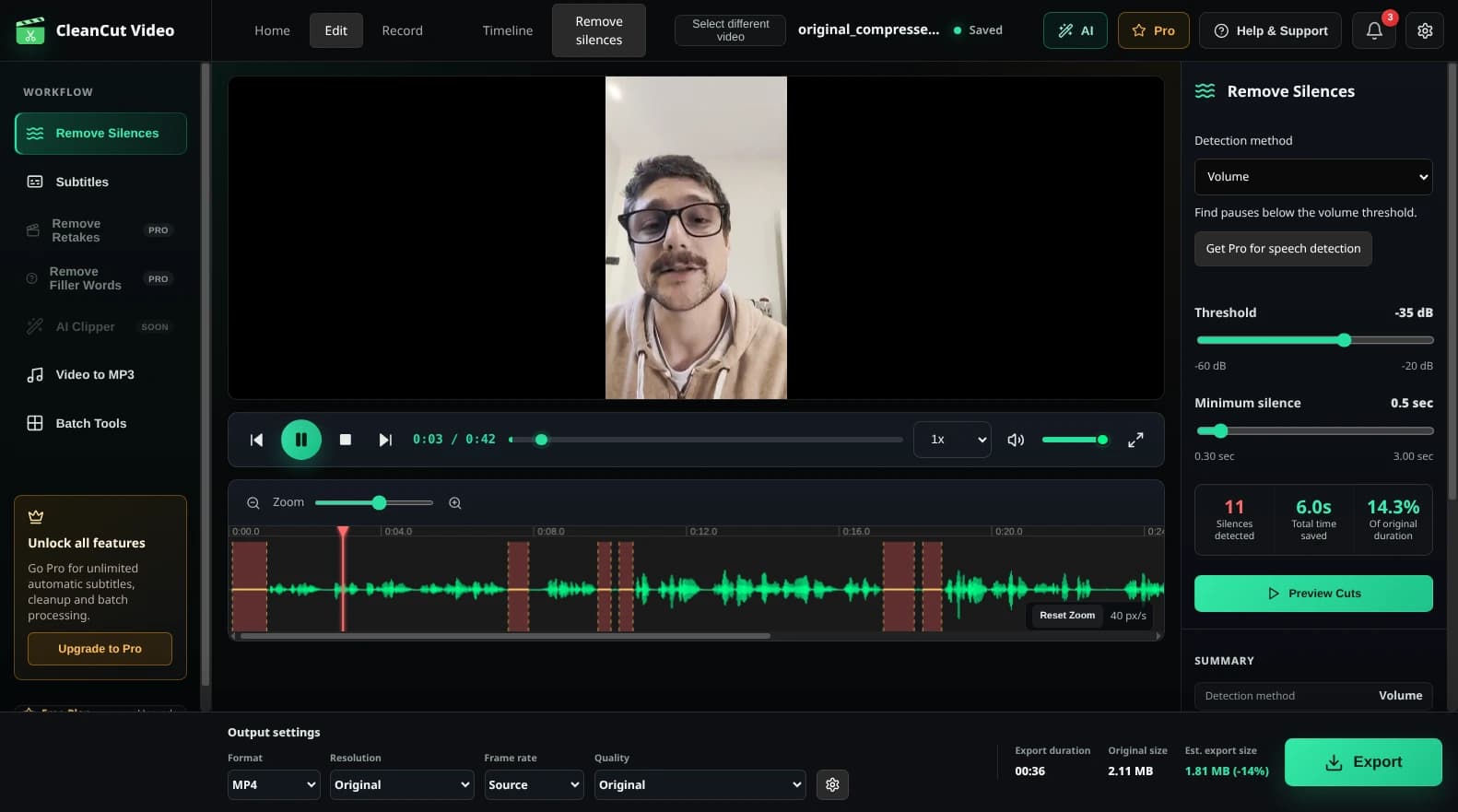
Task: Open the Frame rate dropdown
Action: (x=534, y=784)
